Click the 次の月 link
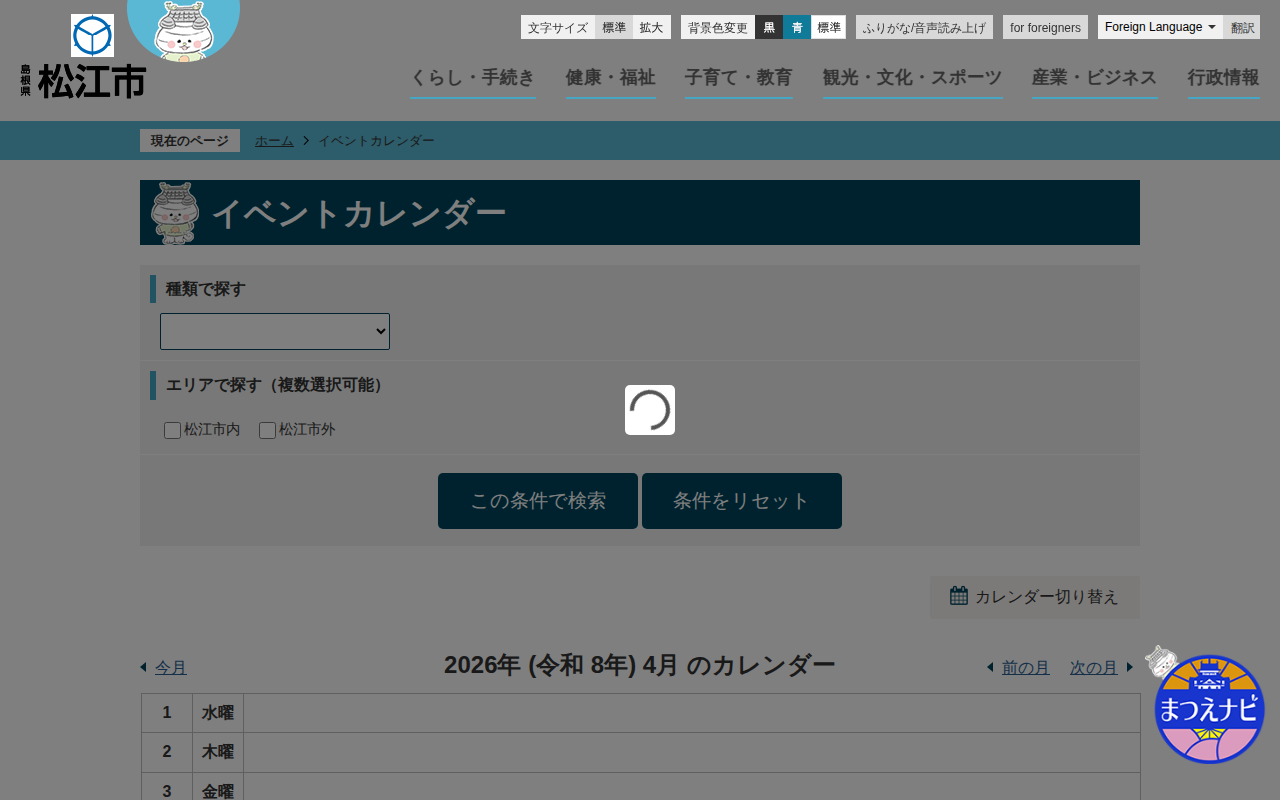 1094,667
